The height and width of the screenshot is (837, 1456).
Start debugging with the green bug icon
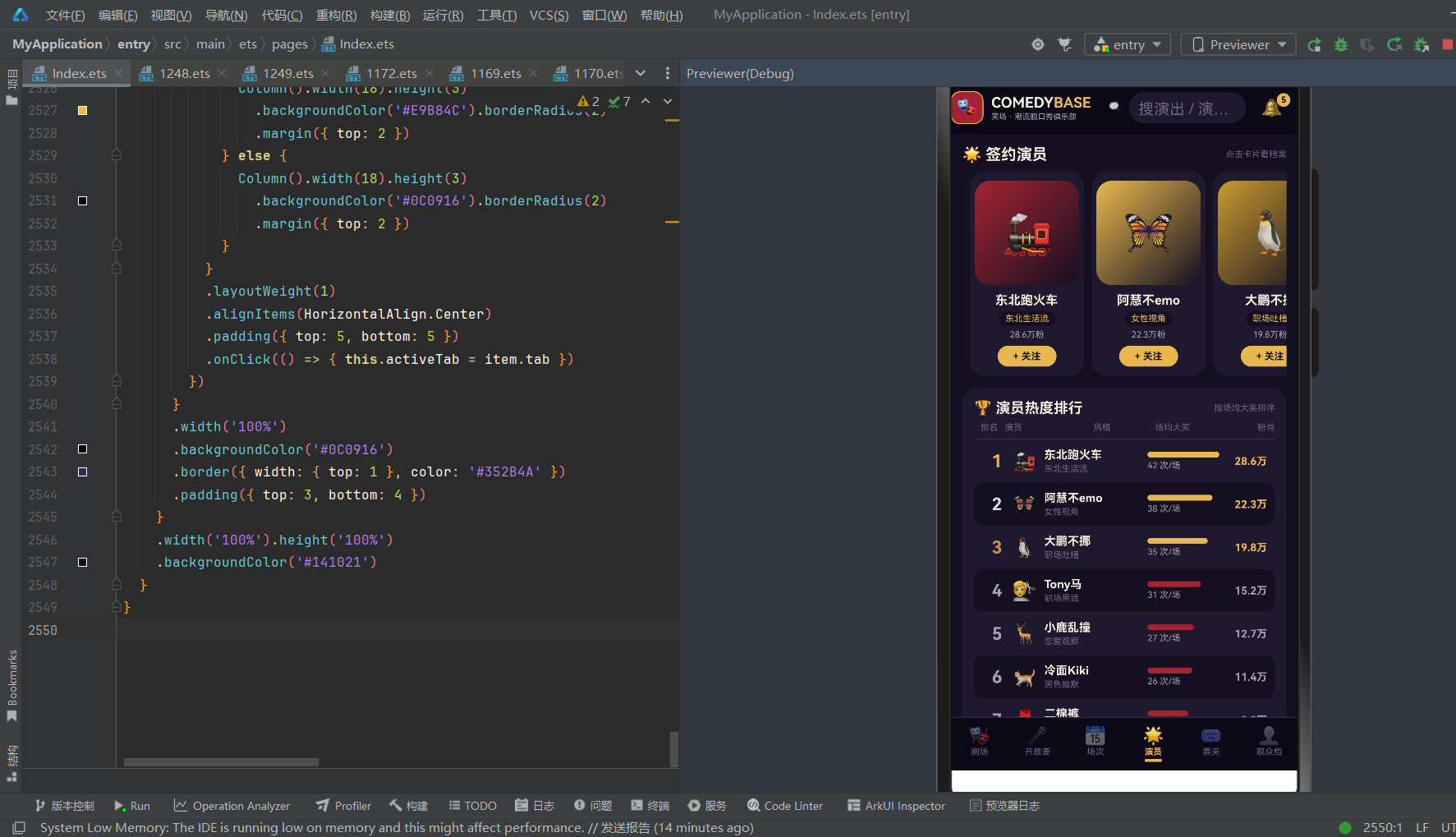pos(1341,44)
